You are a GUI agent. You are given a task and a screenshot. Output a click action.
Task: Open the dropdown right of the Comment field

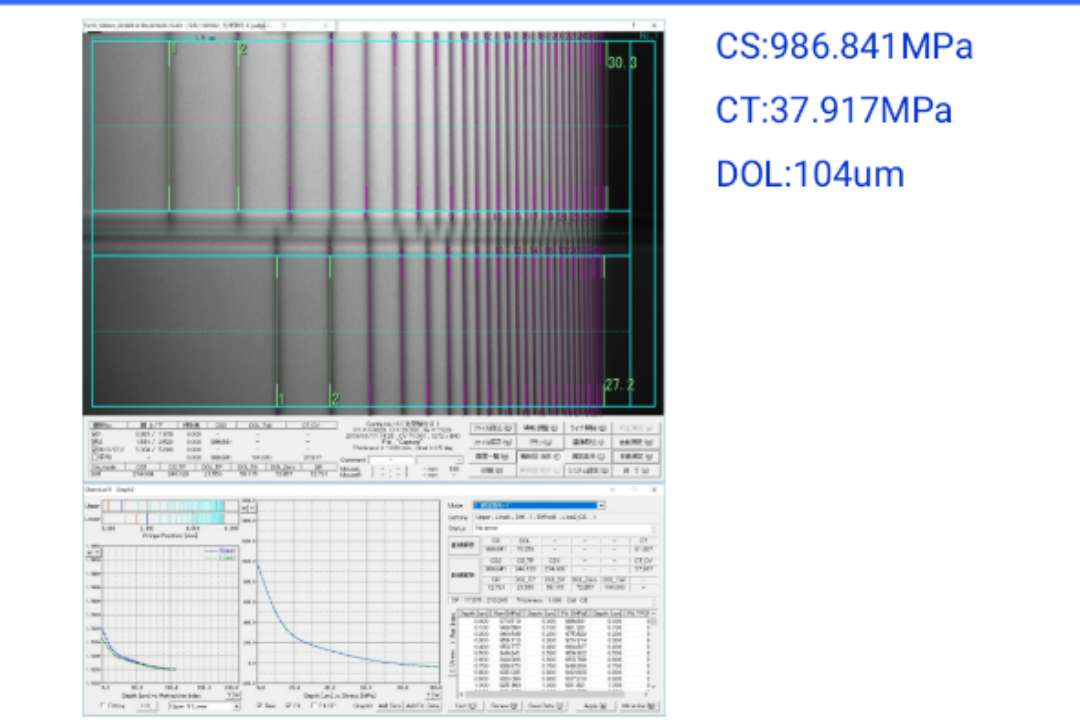pos(439,460)
